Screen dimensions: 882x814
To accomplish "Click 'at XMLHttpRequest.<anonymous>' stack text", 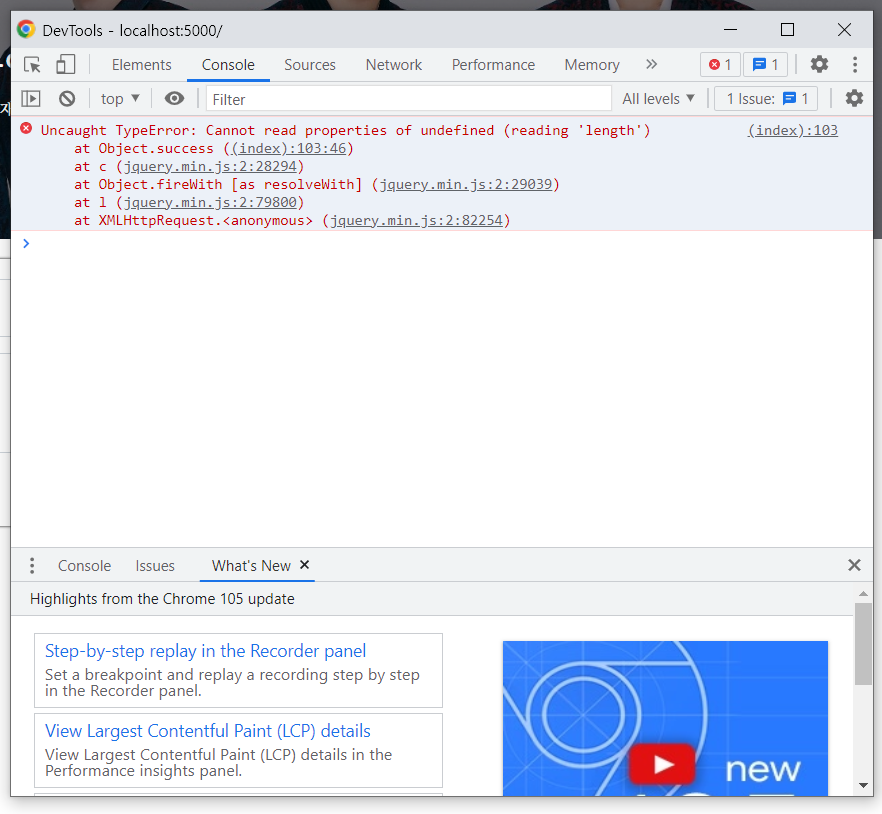I will 194,221.
